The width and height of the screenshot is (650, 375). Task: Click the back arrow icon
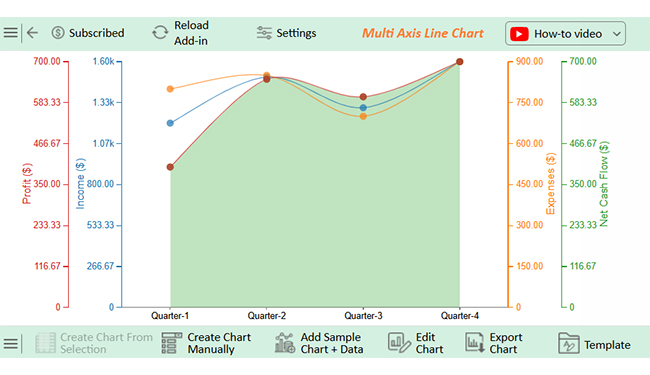pyautogui.click(x=32, y=33)
